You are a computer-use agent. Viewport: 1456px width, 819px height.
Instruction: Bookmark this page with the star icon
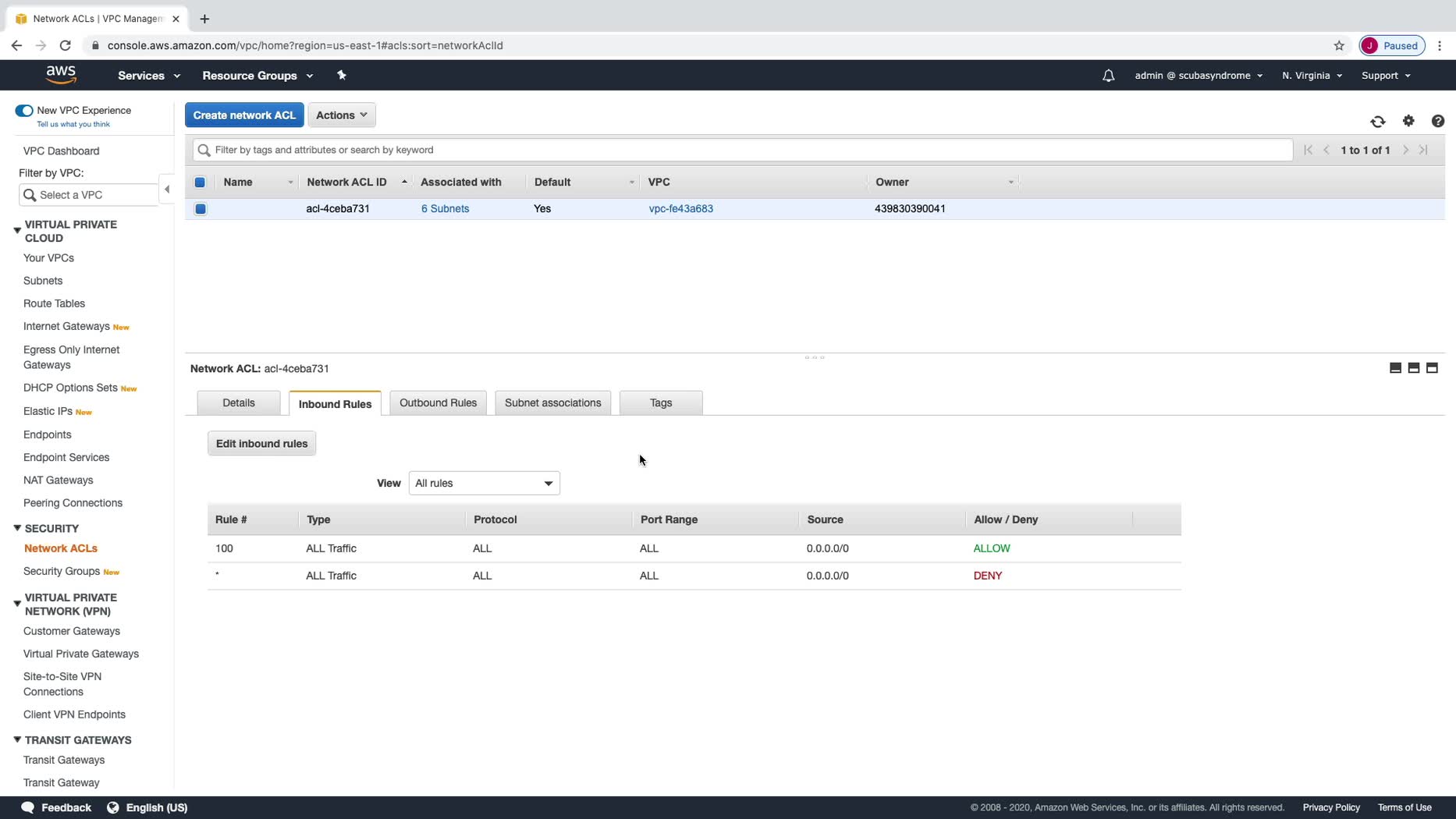1339,45
